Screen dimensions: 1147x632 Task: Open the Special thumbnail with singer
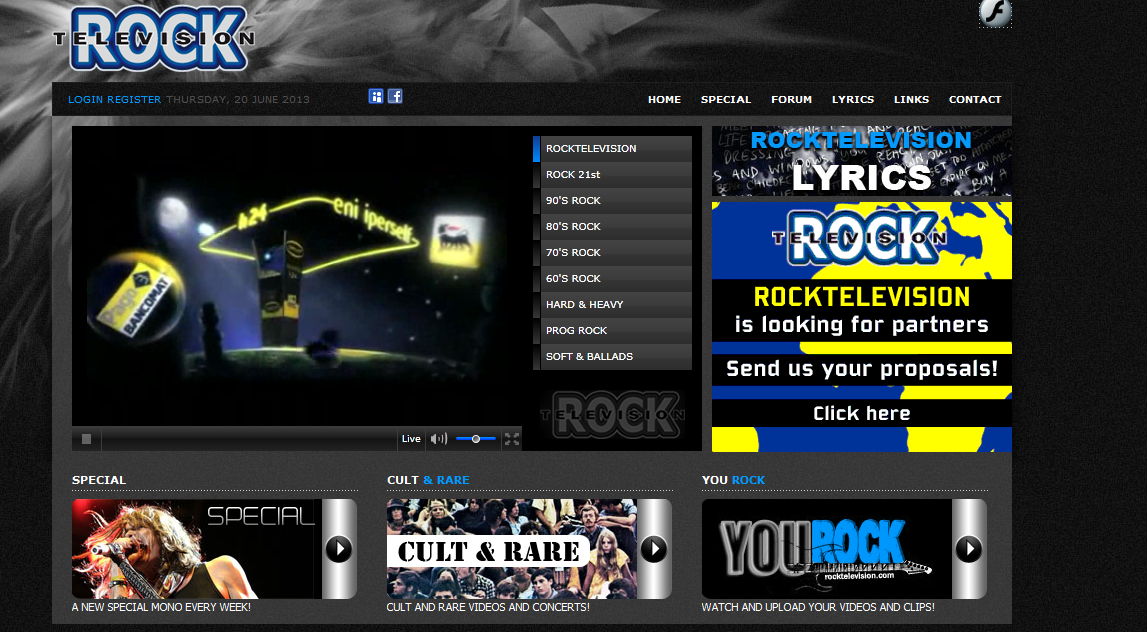pyautogui.click(x=197, y=549)
